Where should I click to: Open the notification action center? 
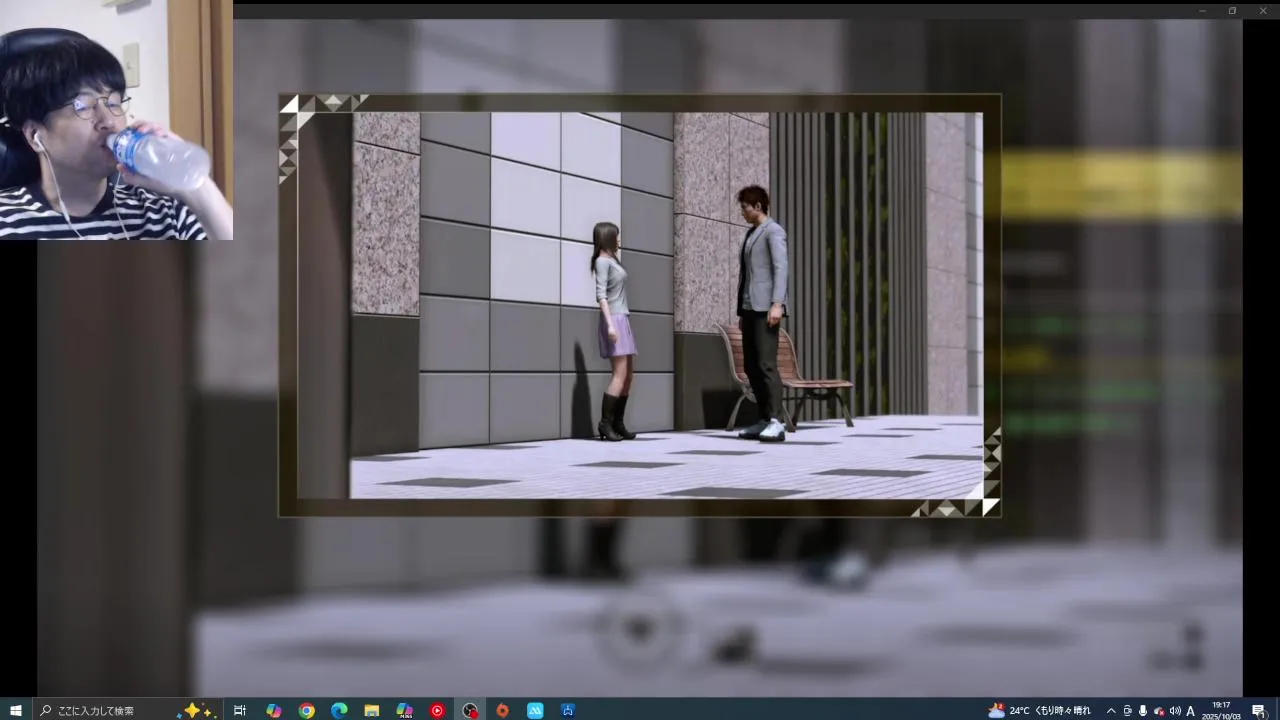1259,710
